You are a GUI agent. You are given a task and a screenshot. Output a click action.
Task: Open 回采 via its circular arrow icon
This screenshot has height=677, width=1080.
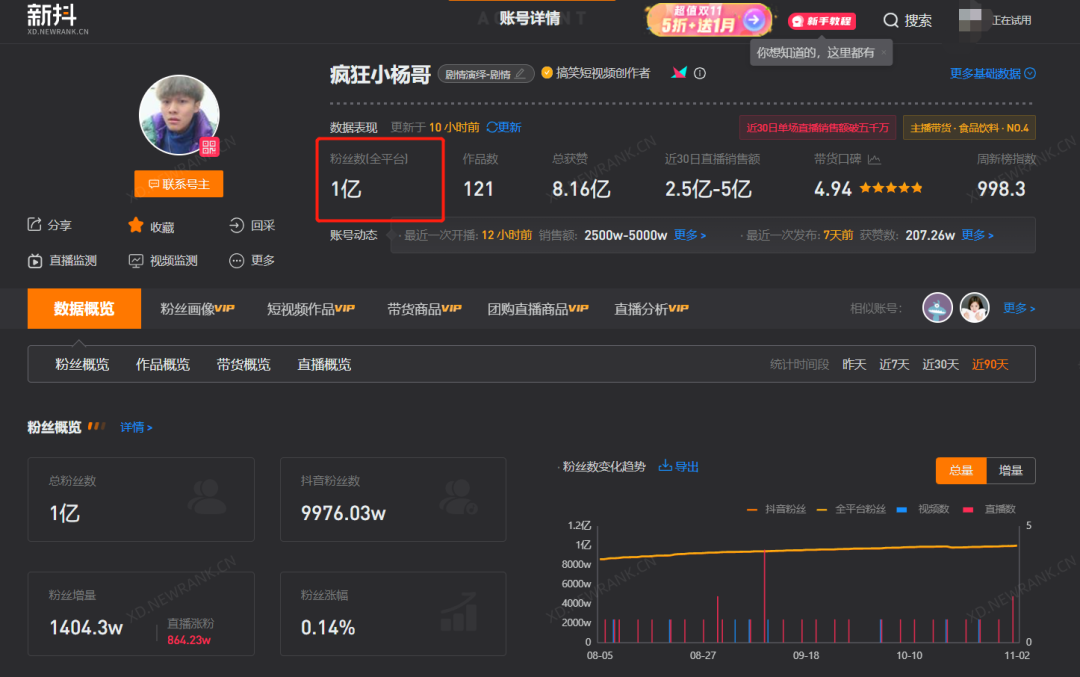click(236, 225)
